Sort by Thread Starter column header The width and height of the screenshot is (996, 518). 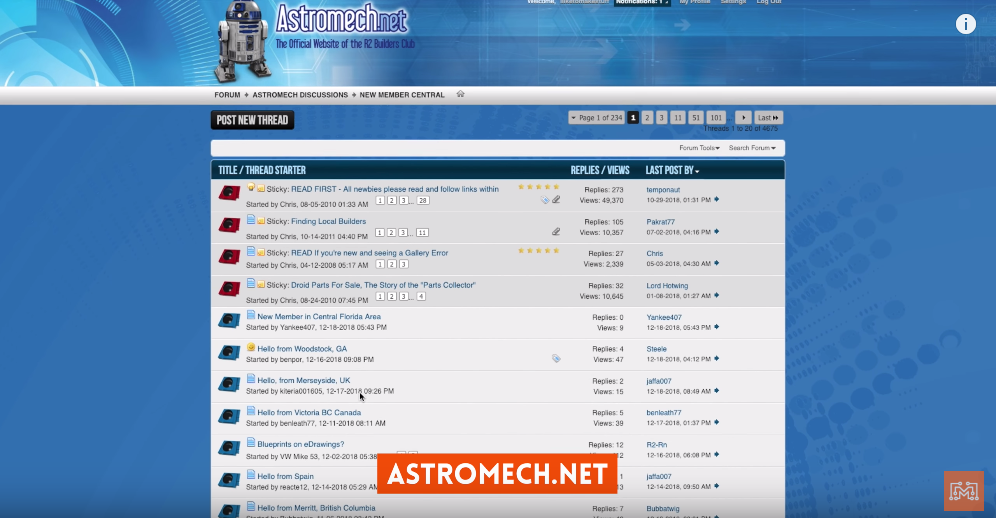pyautogui.click(x=275, y=170)
